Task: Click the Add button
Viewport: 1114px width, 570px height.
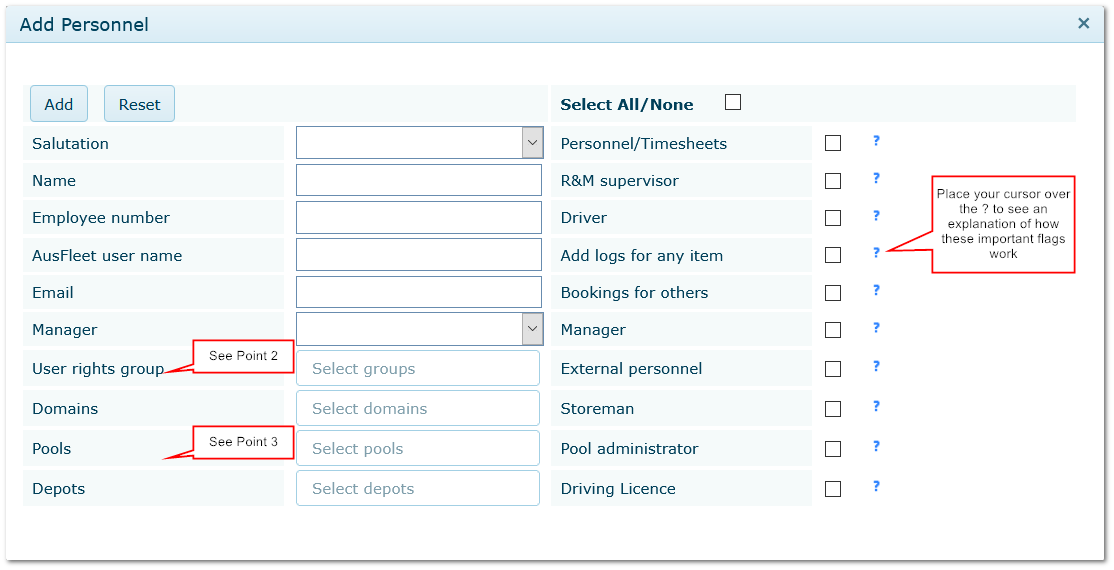Action: point(59,104)
